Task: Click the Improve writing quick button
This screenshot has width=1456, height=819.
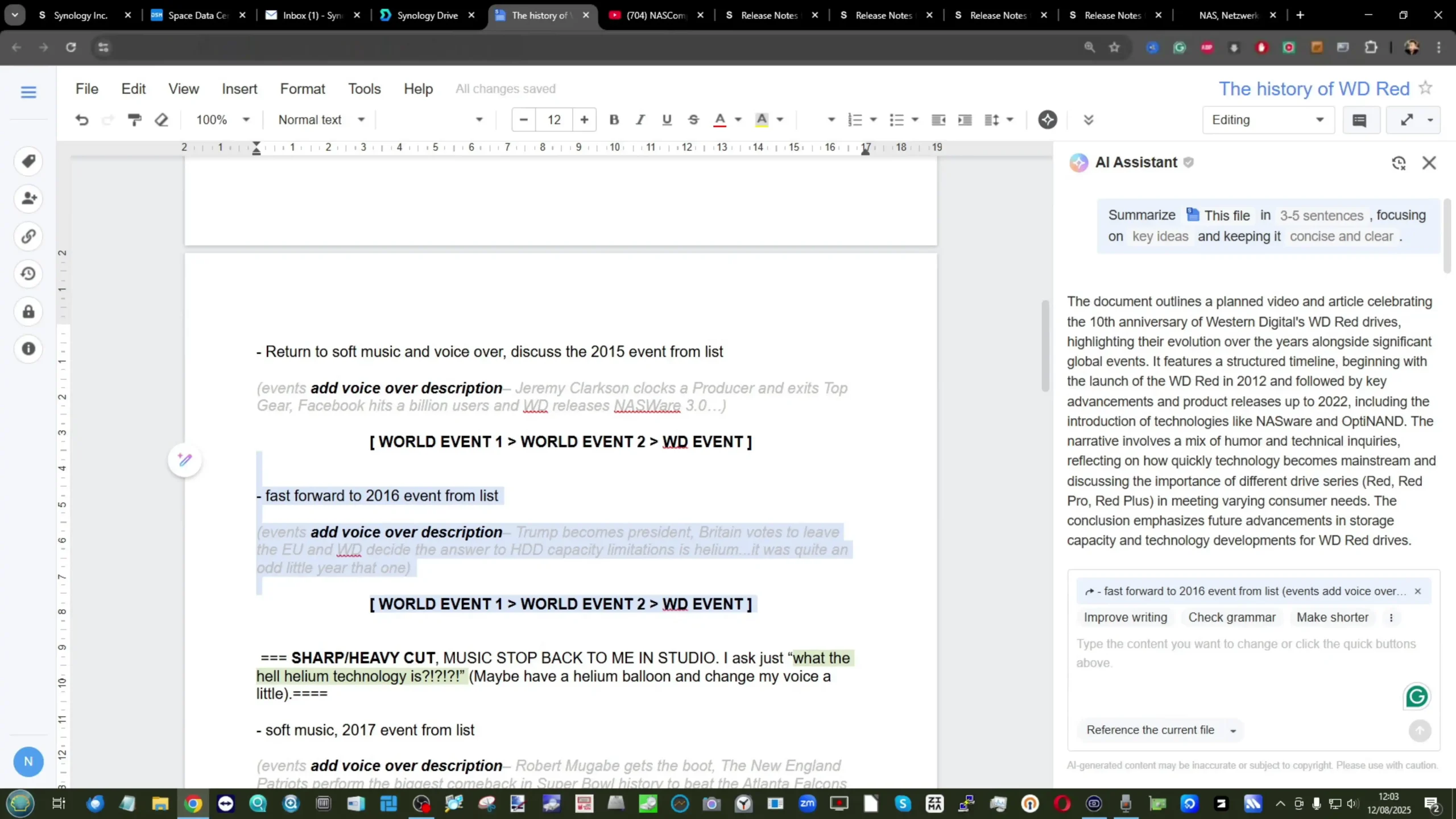Action: [x=1126, y=617]
